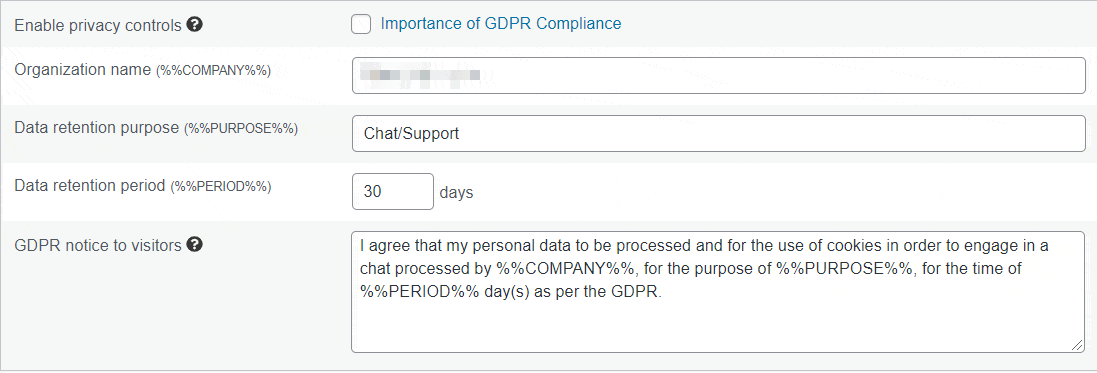Click the days unit text beside period field
This screenshot has height=373, width=1097.
(456, 192)
